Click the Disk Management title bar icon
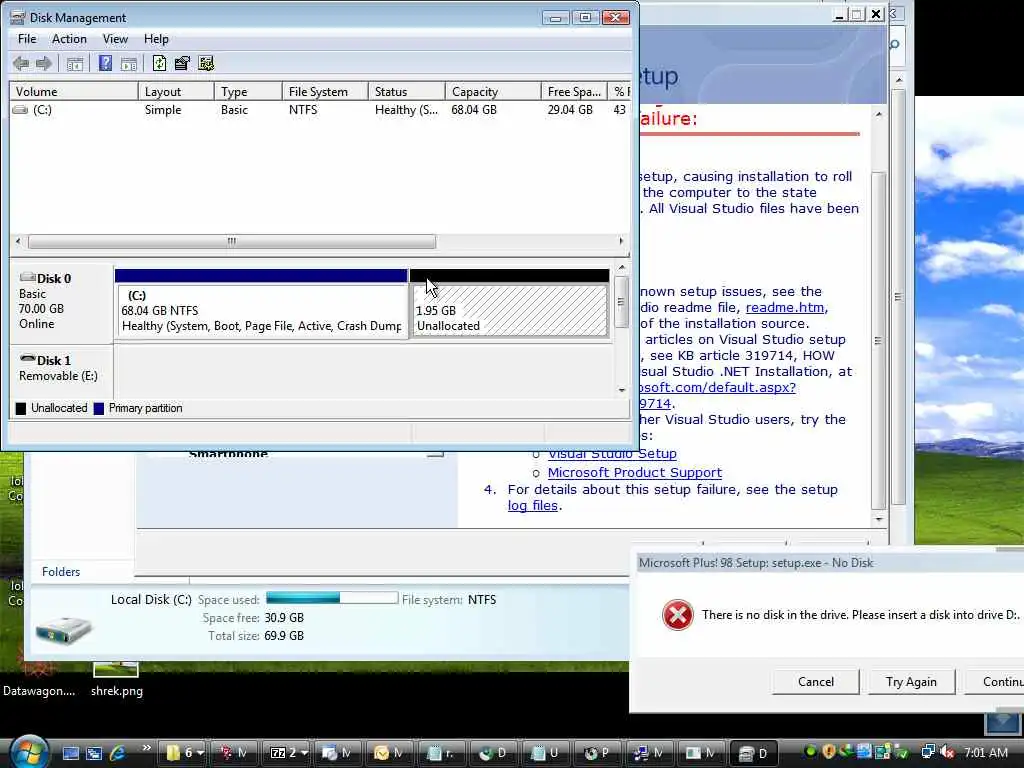1024x768 pixels. coord(18,18)
